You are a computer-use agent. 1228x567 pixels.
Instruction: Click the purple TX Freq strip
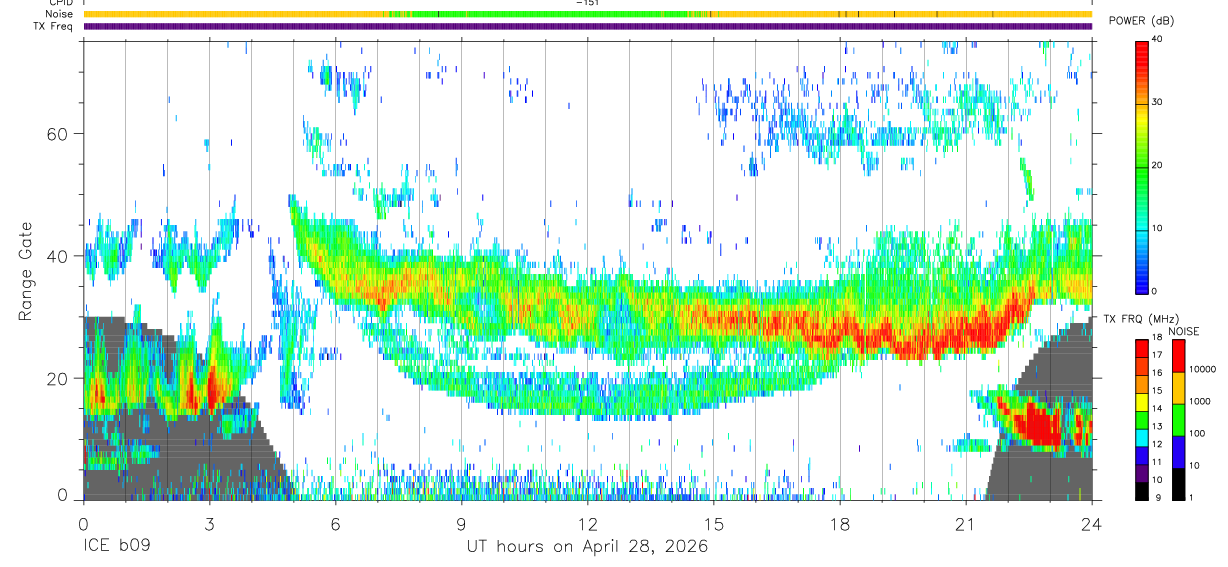pos(587,26)
